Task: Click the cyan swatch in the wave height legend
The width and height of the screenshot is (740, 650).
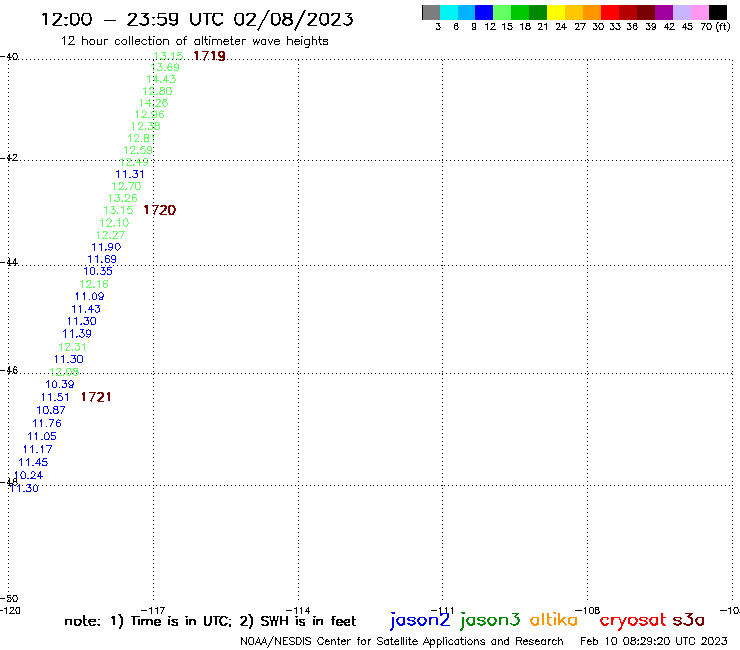Action: pyautogui.click(x=449, y=12)
